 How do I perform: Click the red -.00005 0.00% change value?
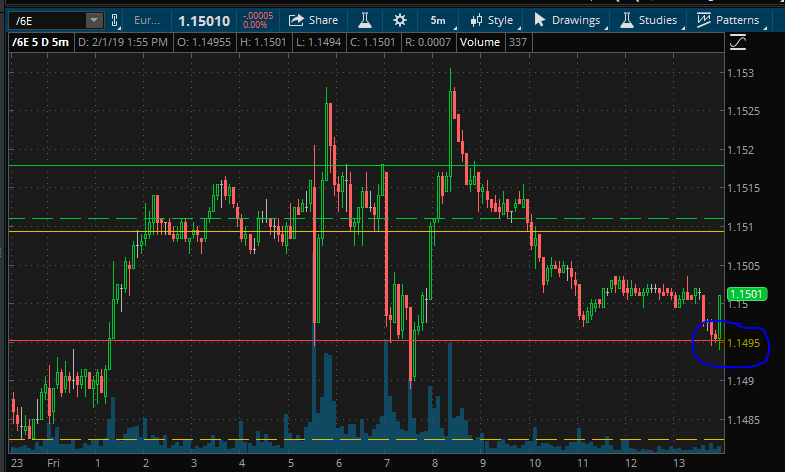click(258, 20)
